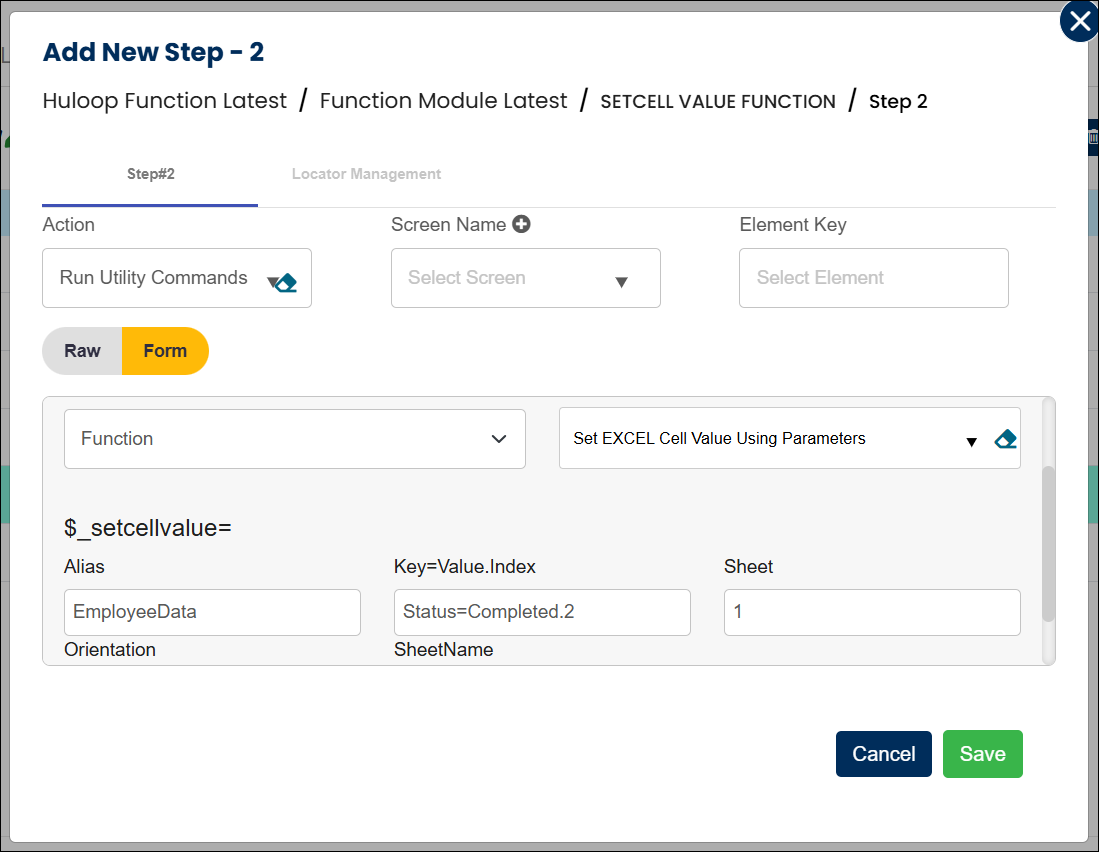
Task: Go to Huloop Function Latest breadcrumb
Action: (x=165, y=101)
